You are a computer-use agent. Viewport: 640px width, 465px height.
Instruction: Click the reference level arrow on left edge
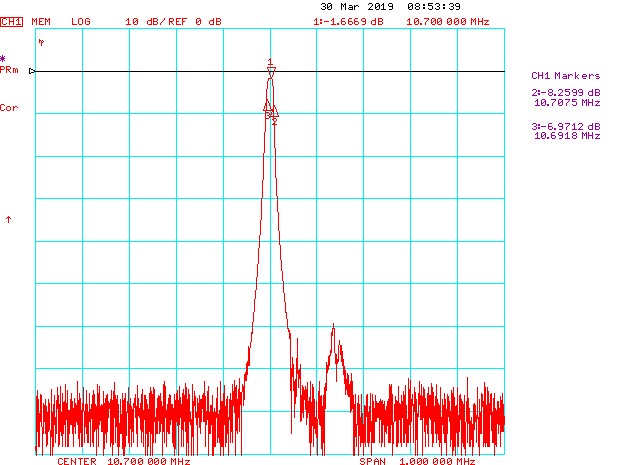32,71
